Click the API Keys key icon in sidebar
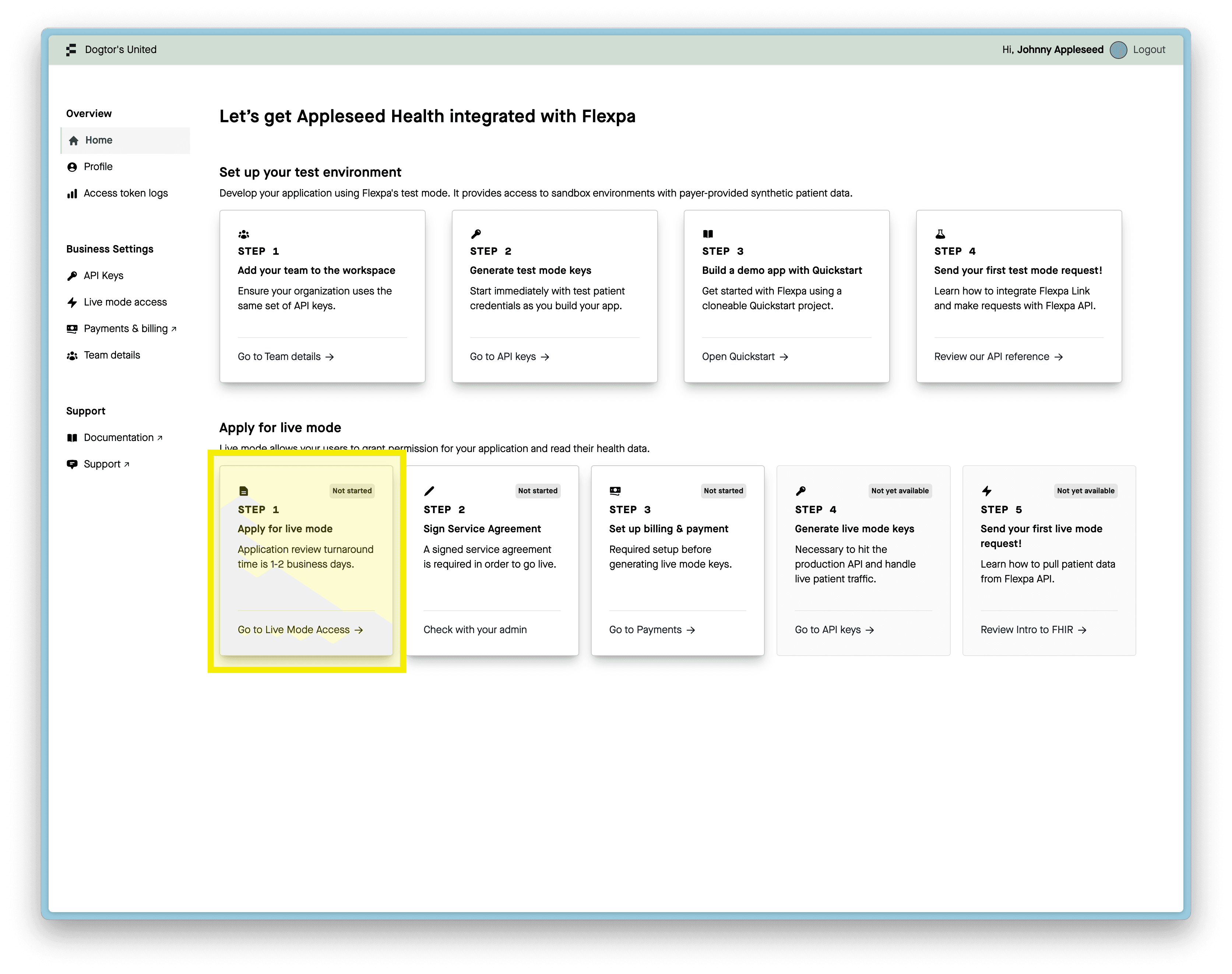Image resolution: width=1232 pixels, height=974 pixels. click(x=72, y=276)
